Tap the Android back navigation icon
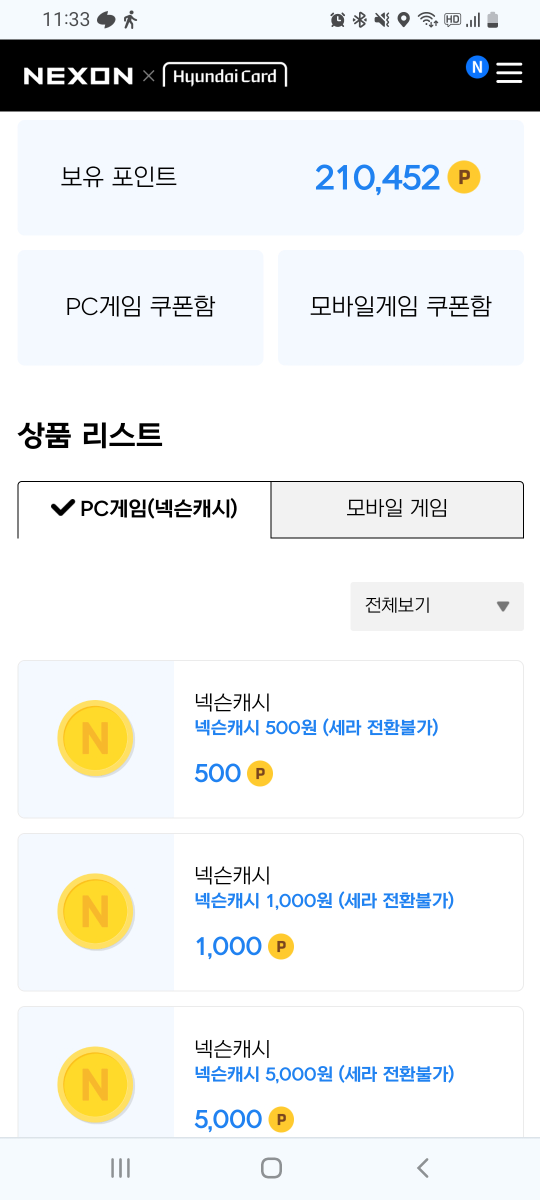This screenshot has height=1200, width=540. tap(423, 1167)
